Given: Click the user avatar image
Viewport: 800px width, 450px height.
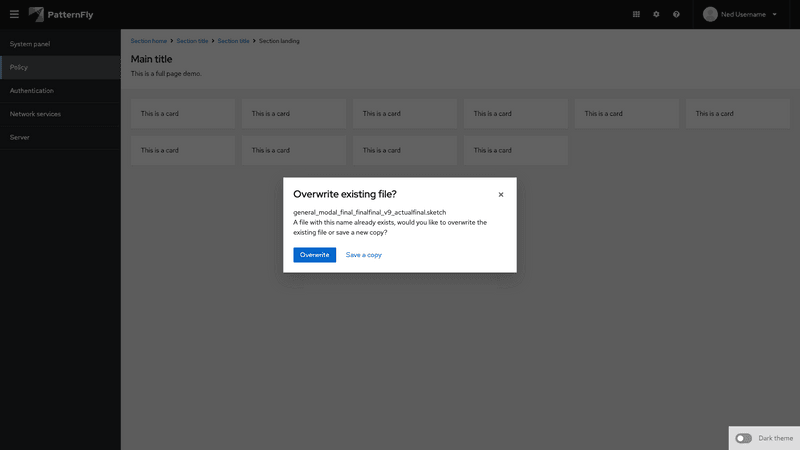Looking at the screenshot, I should (711, 14).
